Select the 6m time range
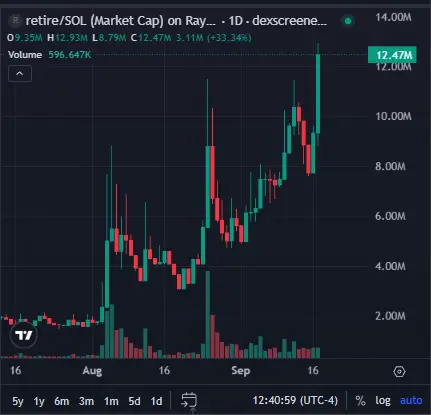 click(62, 401)
